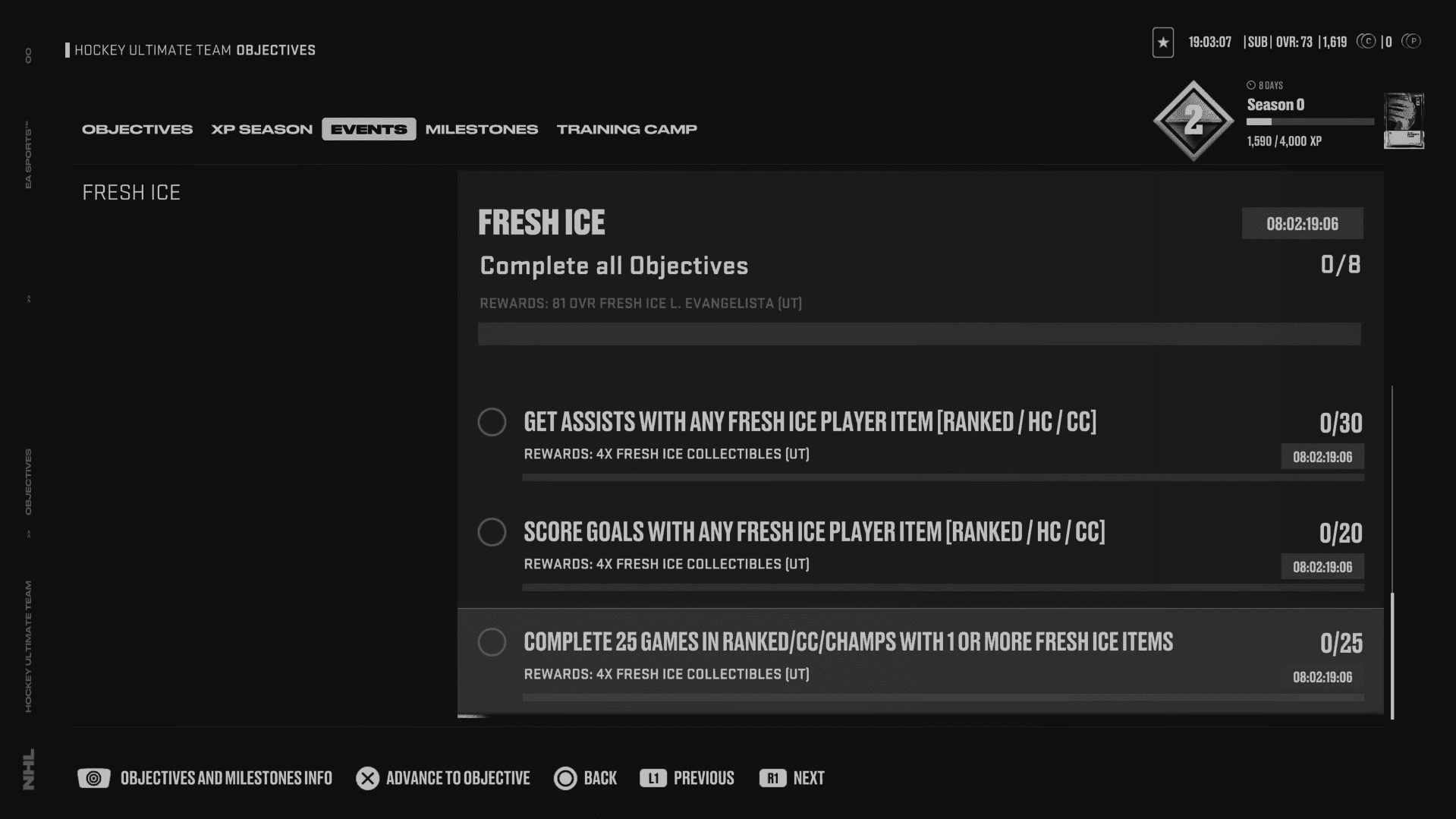Select Fresh Ice event in left list
This screenshot has width=1456, height=819.
[131, 193]
